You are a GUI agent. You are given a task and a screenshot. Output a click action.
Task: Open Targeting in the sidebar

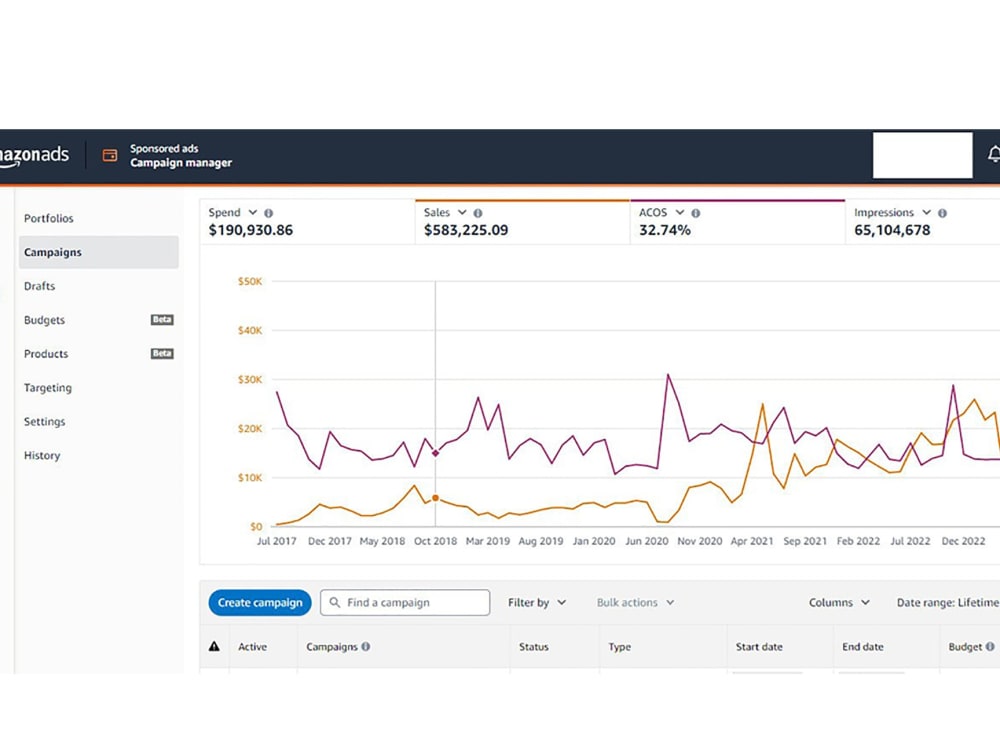pyautogui.click(x=48, y=388)
